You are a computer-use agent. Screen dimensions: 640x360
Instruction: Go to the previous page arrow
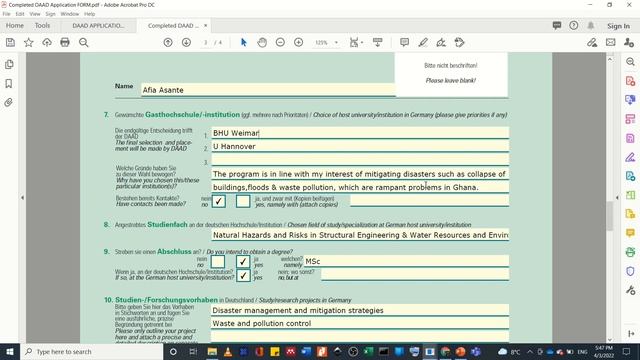tap(168, 42)
